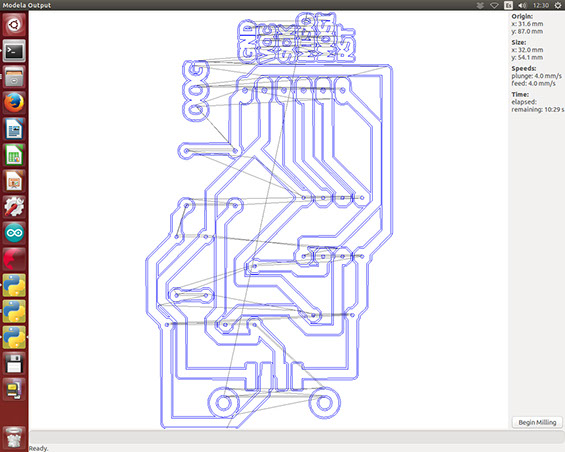Click the Origin x: 31.6 mm value
Viewport: 565px width, 452px height.
tap(527, 24)
